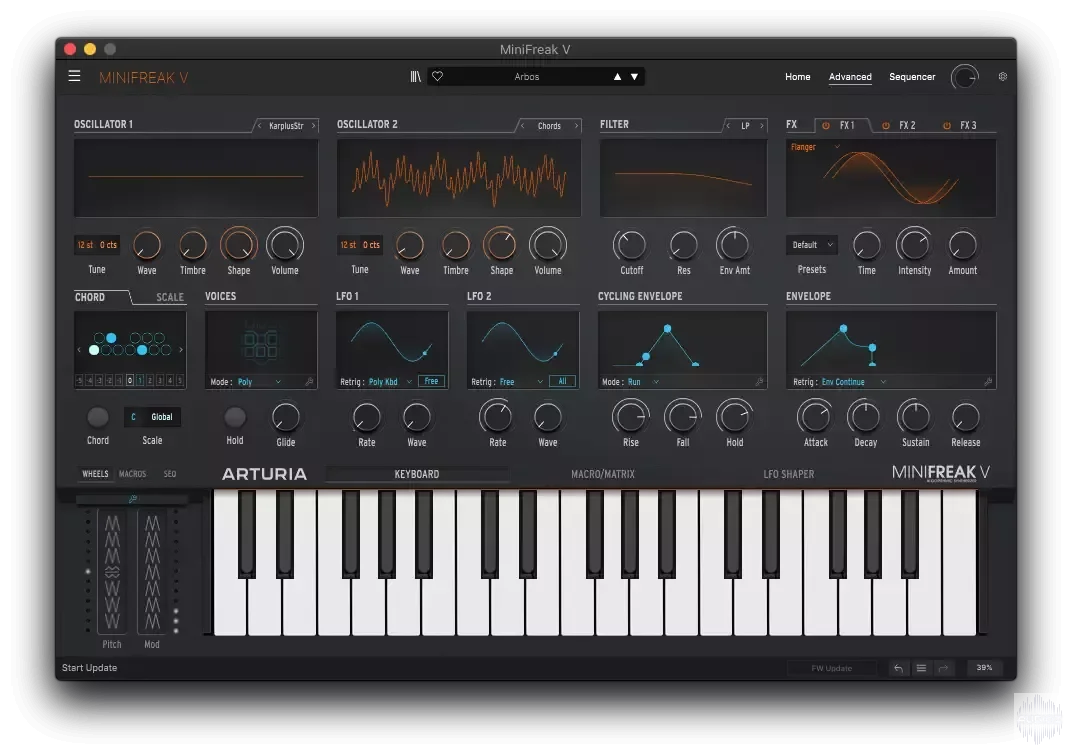Click the Pitch wheel

(112, 572)
